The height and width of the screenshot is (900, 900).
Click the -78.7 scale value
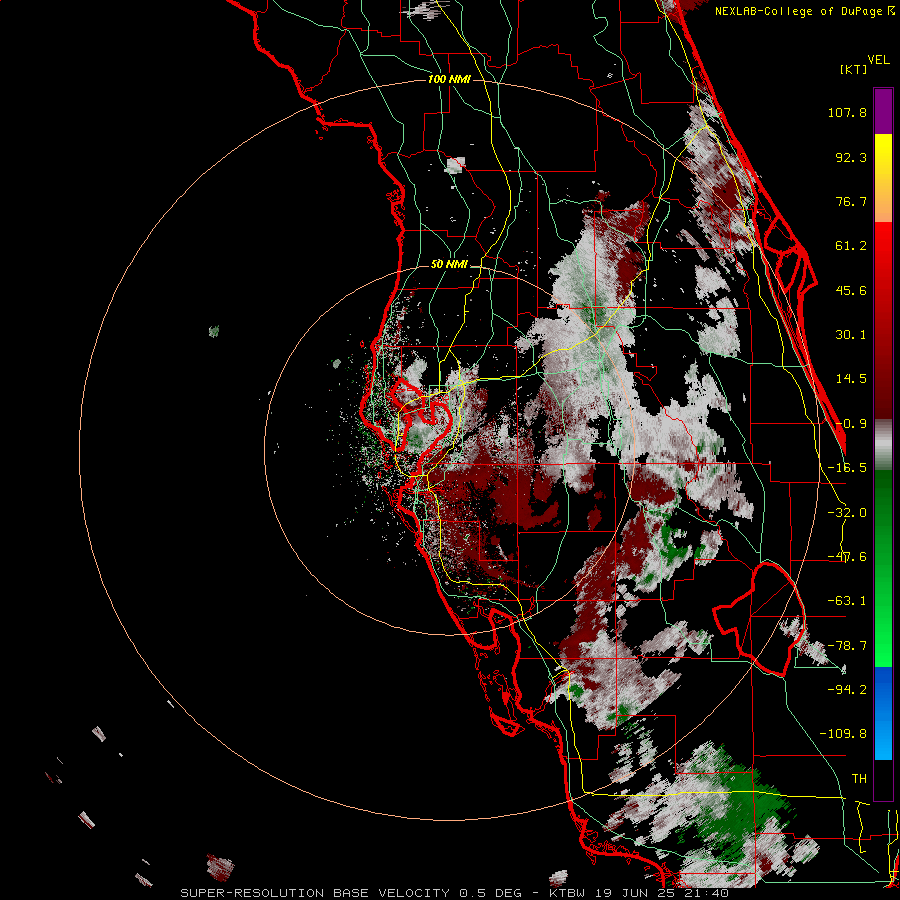click(847, 646)
